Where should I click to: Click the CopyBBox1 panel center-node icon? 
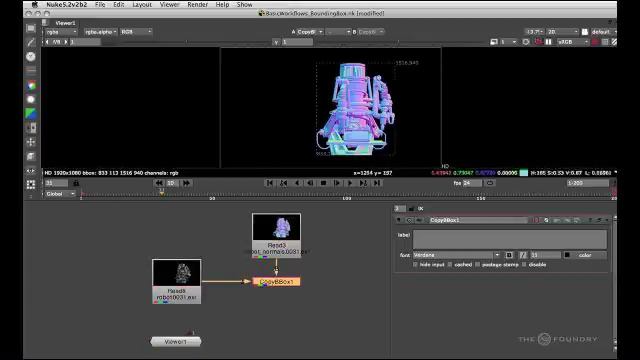pyautogui.click(x=409, y=220)
